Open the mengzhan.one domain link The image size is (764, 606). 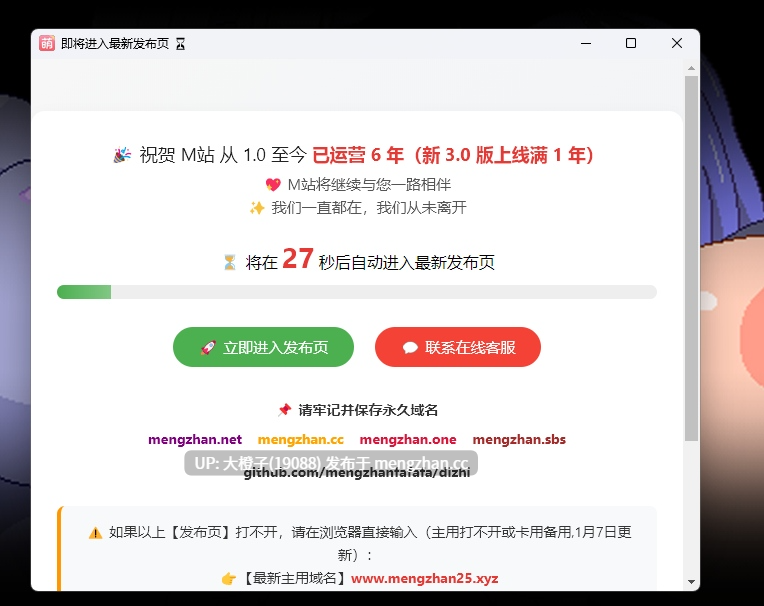click(408, 439)
